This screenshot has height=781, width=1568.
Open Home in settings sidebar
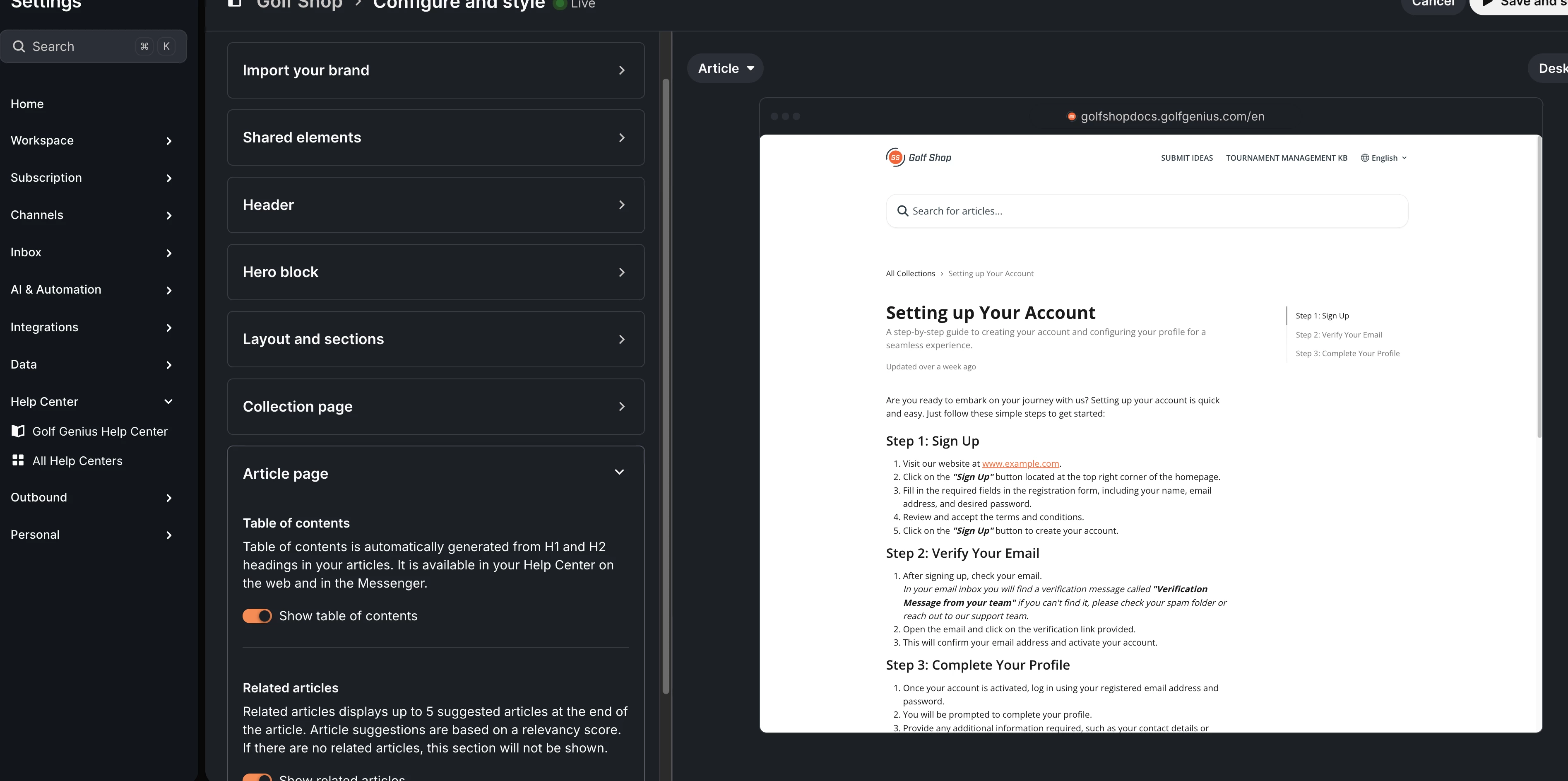pyautogui.click(x=27, y=104)
